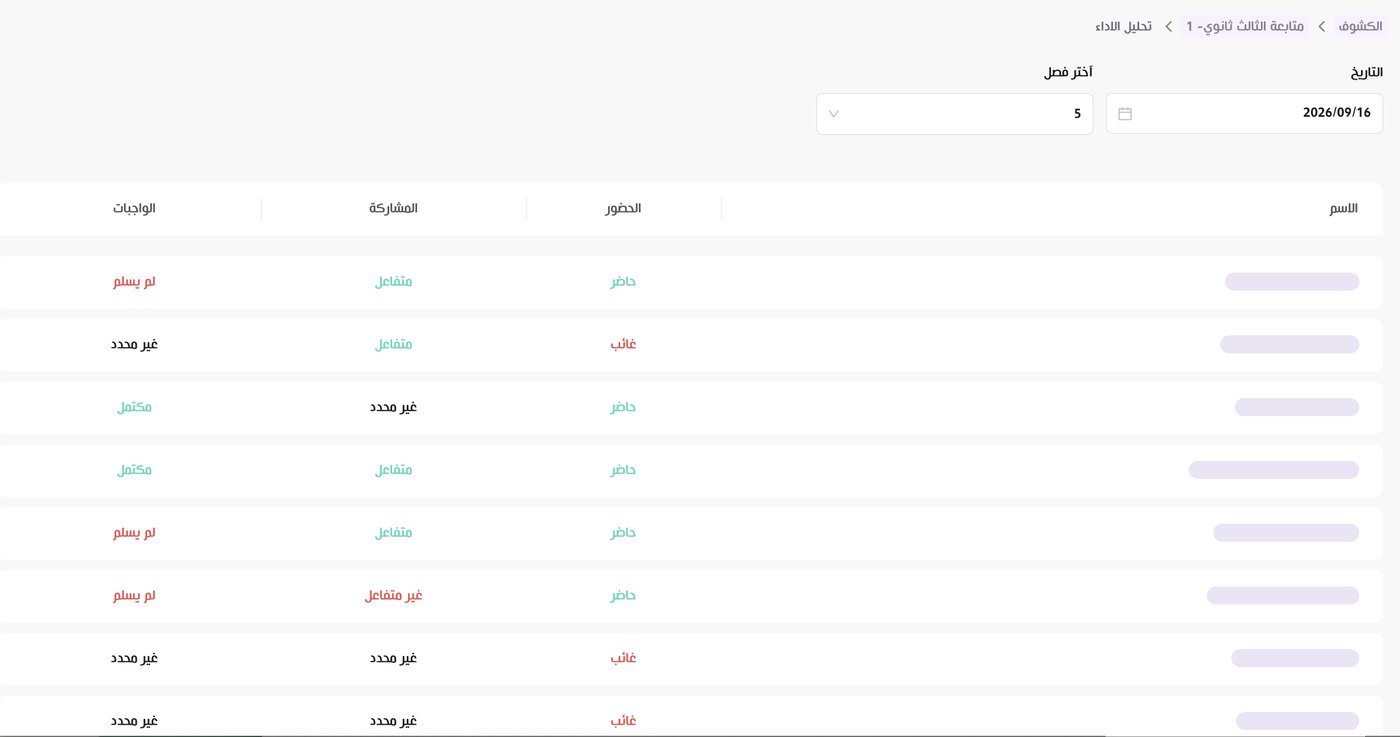Image resolution: width=1400 pixels, height=737 pixels.
Task: Click participation غير محدد in the مكتمل homework row
Action: pyautogui.click(x=393, y=407)
